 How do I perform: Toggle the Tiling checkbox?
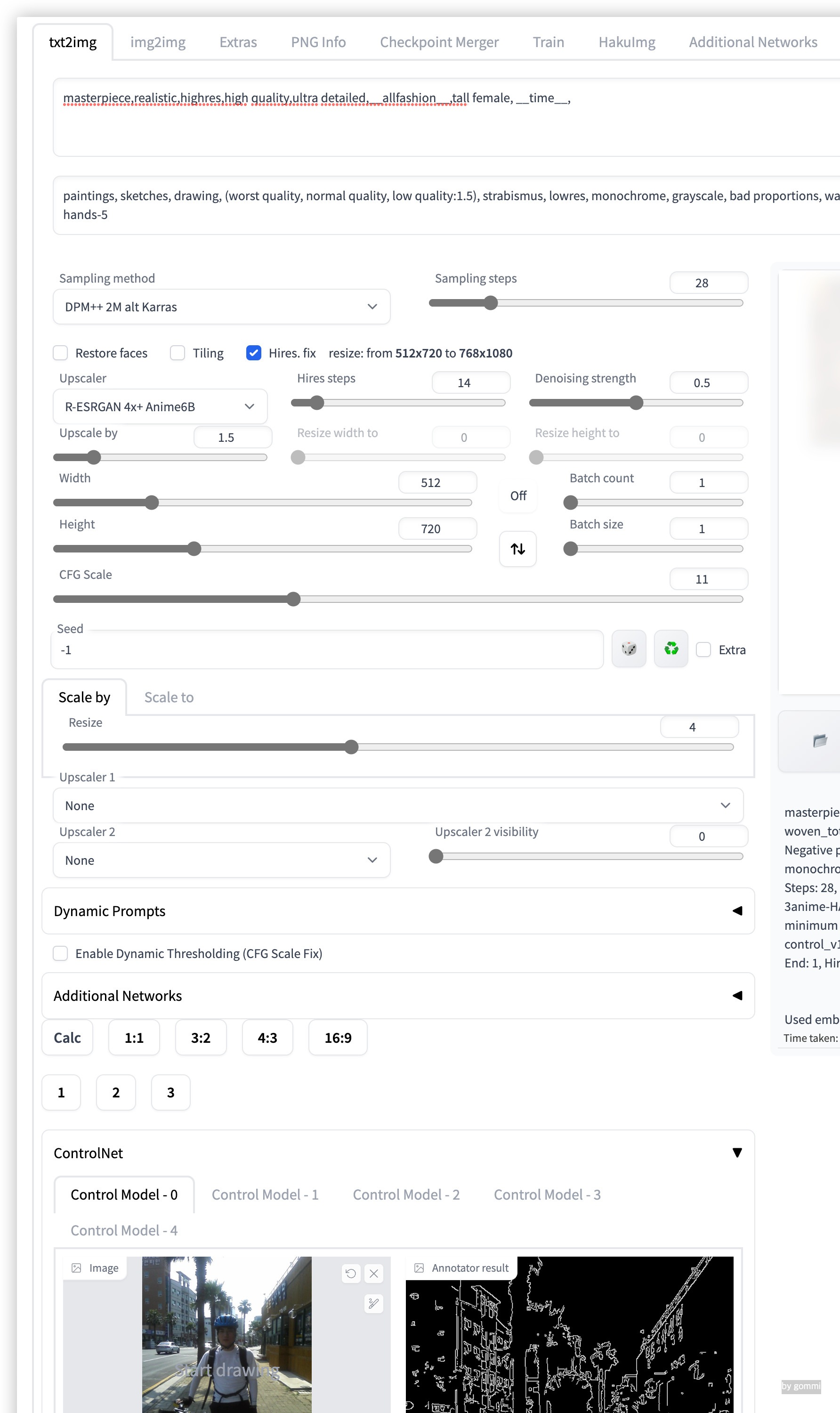click(x=178, y=353)
